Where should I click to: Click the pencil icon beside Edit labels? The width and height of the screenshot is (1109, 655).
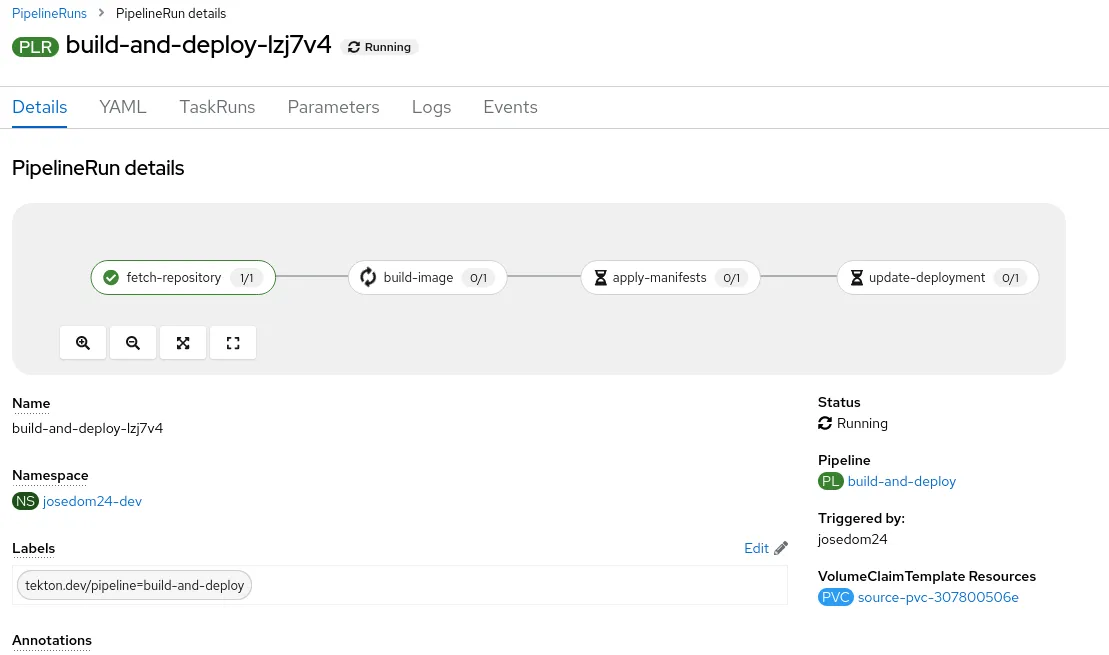[781, 548]
